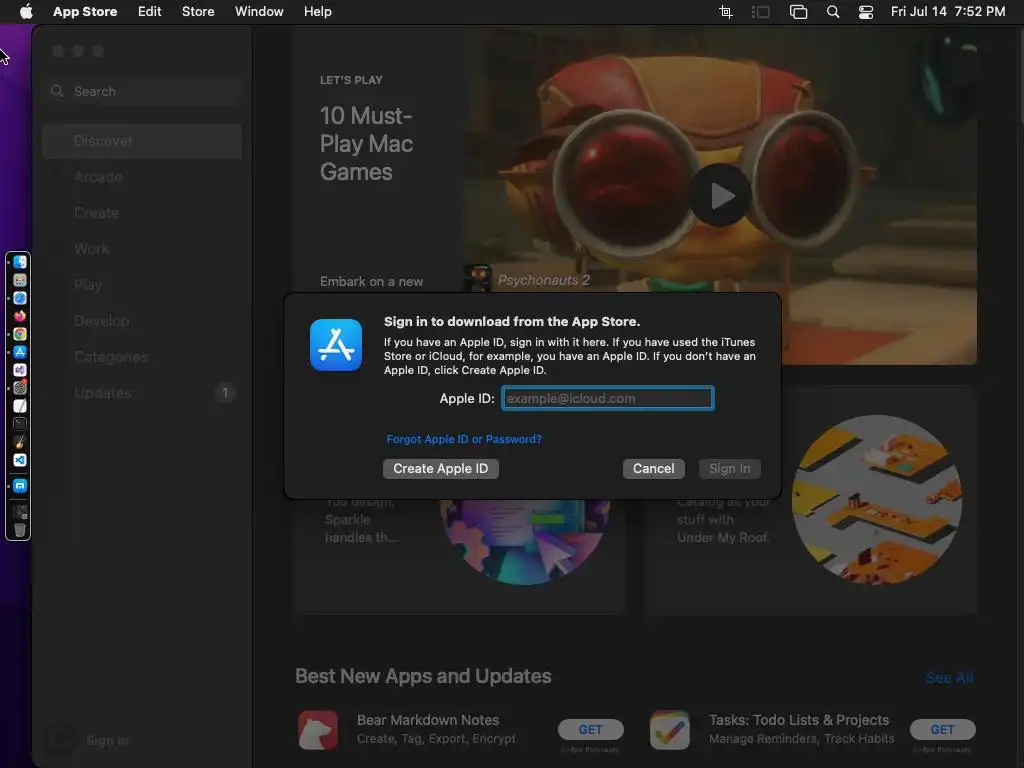The height and width of the screenshot is (768, 1024).
Task: Click the Under My Roof artwork thumbnail
Action: click(x=876, y=500)
